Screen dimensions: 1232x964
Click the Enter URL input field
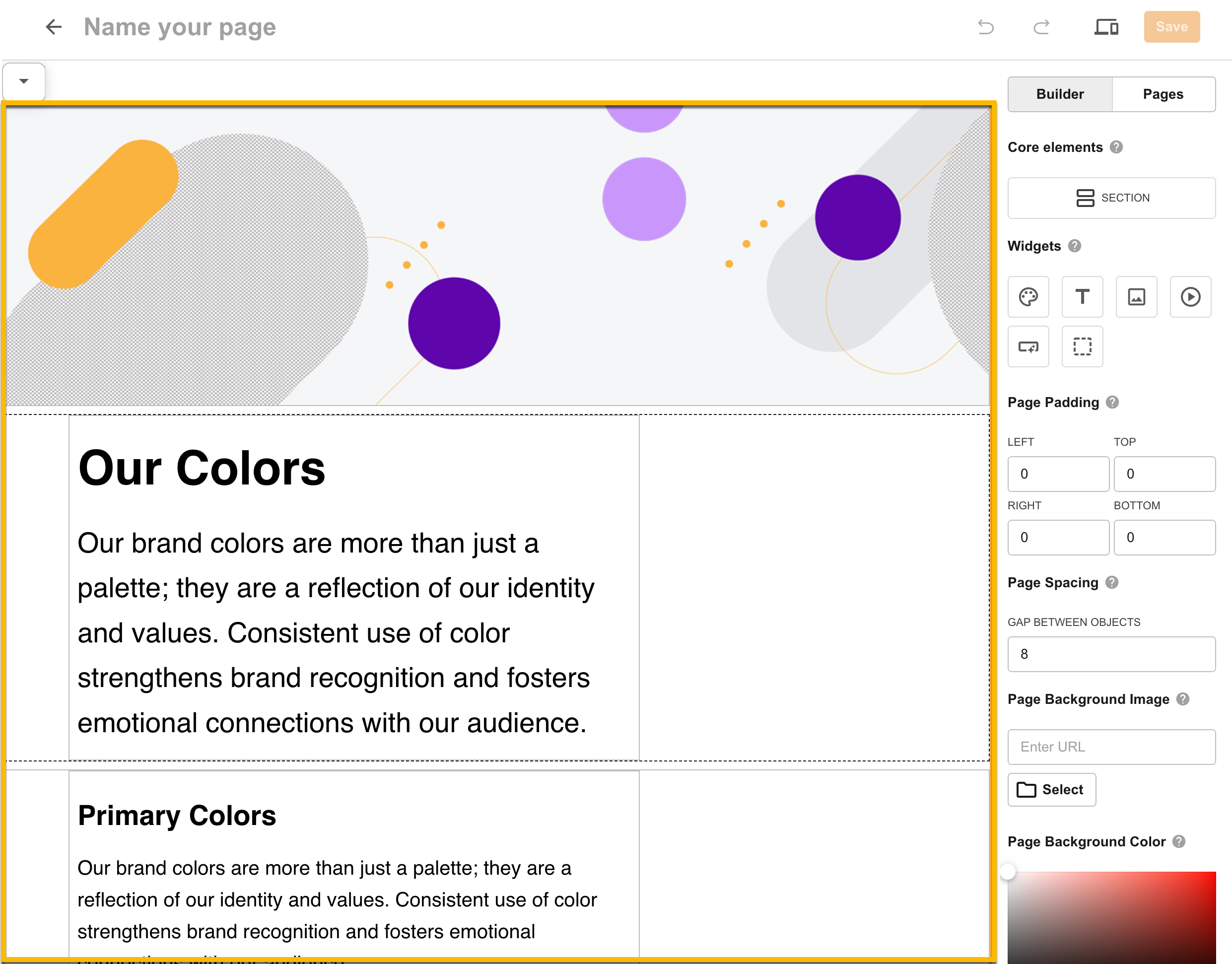(x=1111, y=747)
